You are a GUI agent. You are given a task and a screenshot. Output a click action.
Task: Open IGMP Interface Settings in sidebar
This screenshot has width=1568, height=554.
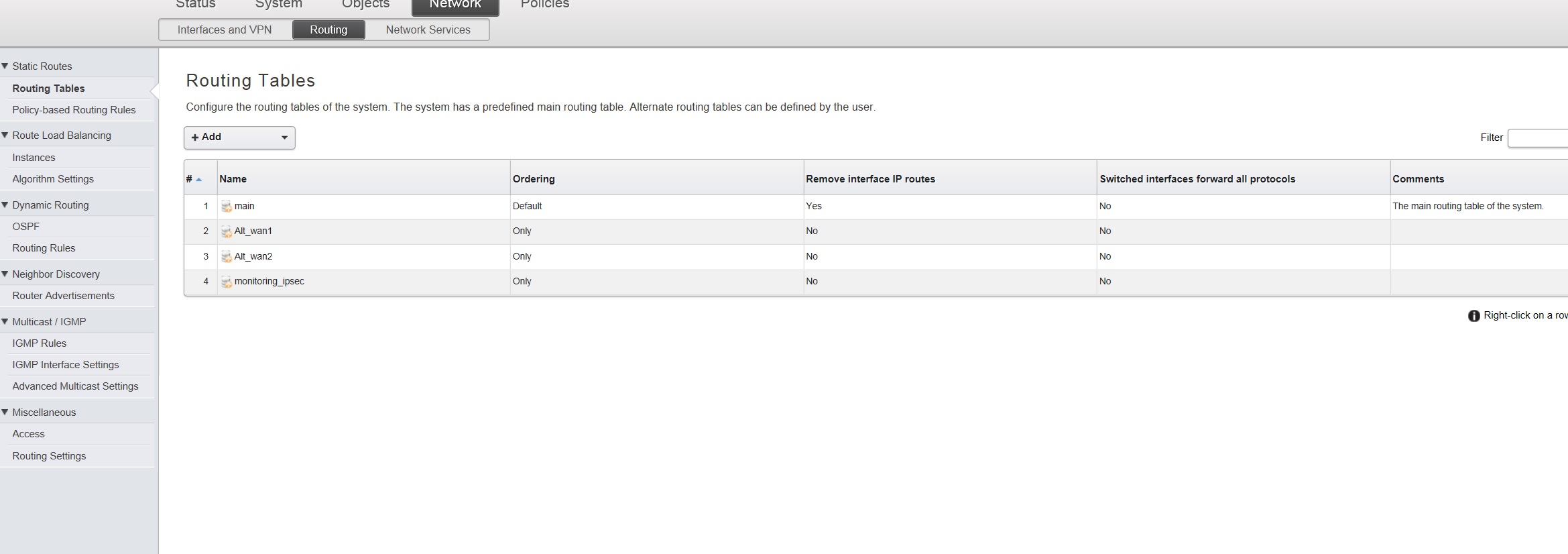click(66, 365)
